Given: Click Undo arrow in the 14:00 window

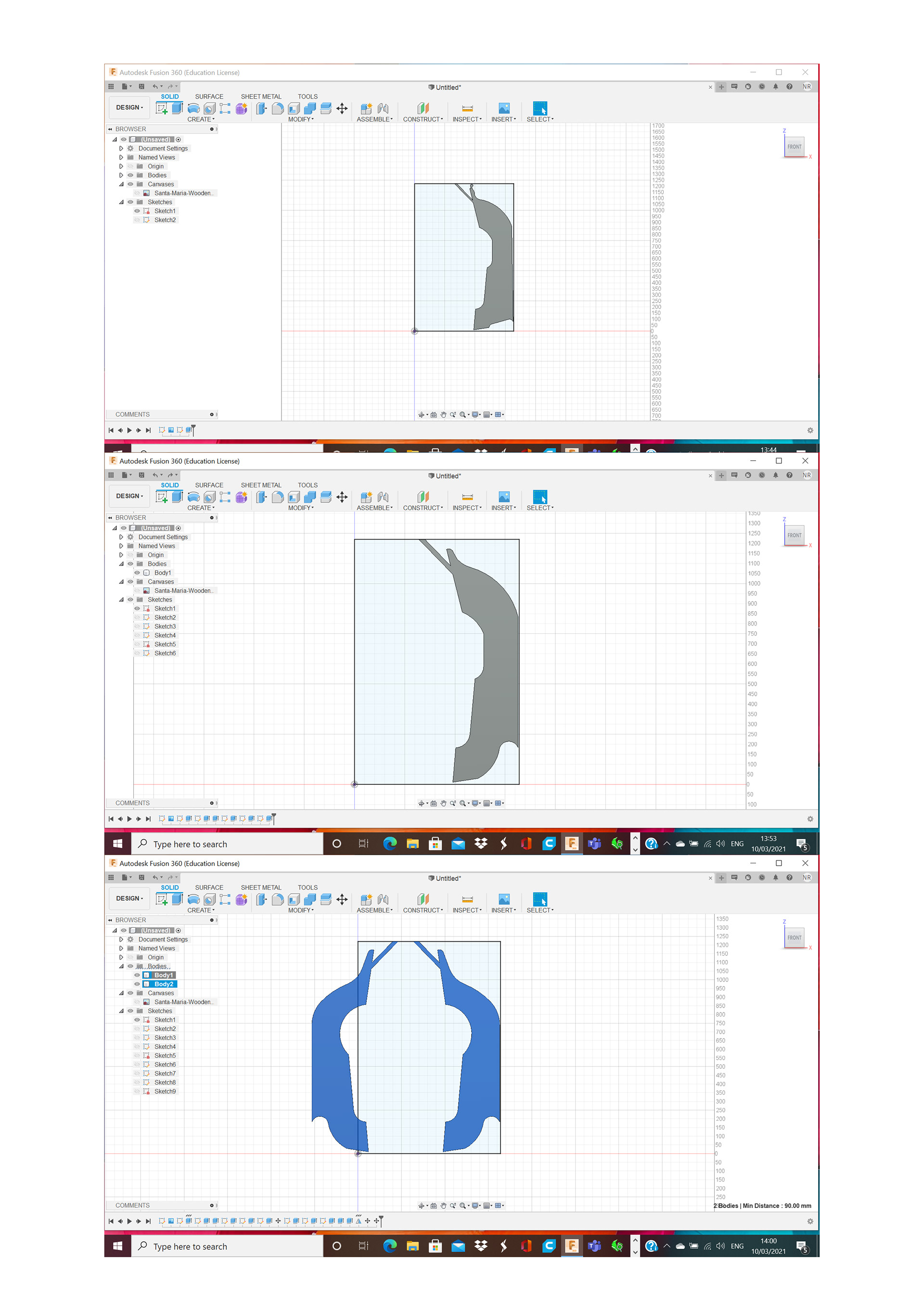Looking at the screenshot, I should (155, 878).
